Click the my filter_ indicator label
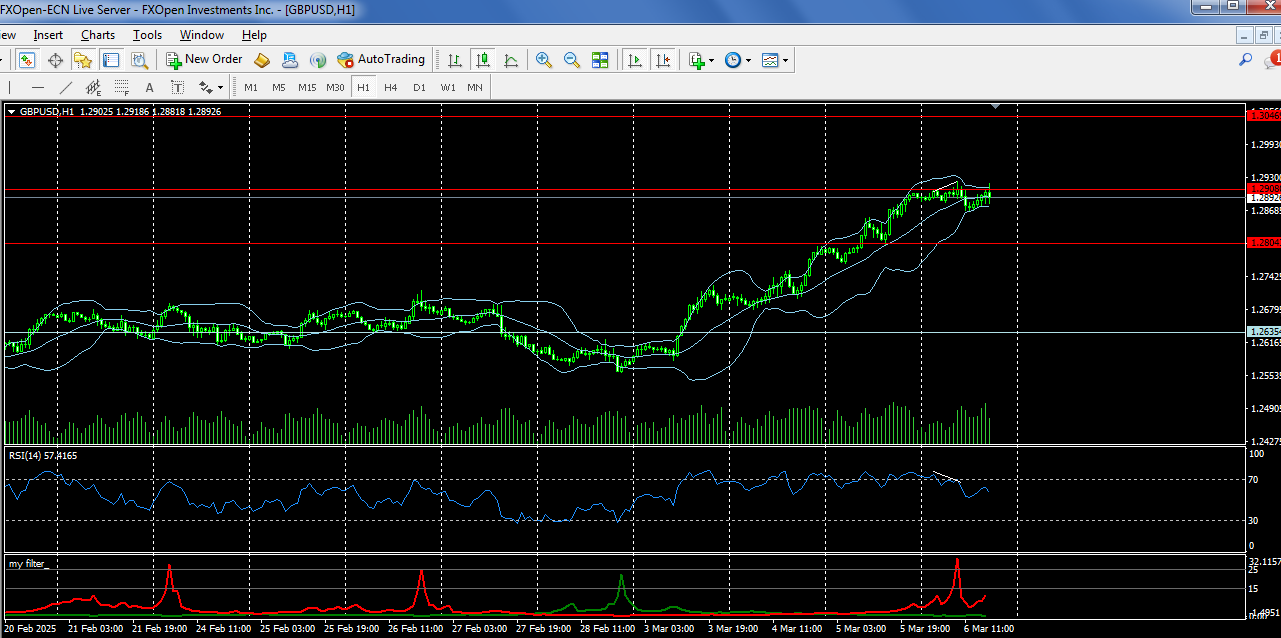Image resolution: width=1281 pixels, height=638 pixels. (x=28, y=564)
